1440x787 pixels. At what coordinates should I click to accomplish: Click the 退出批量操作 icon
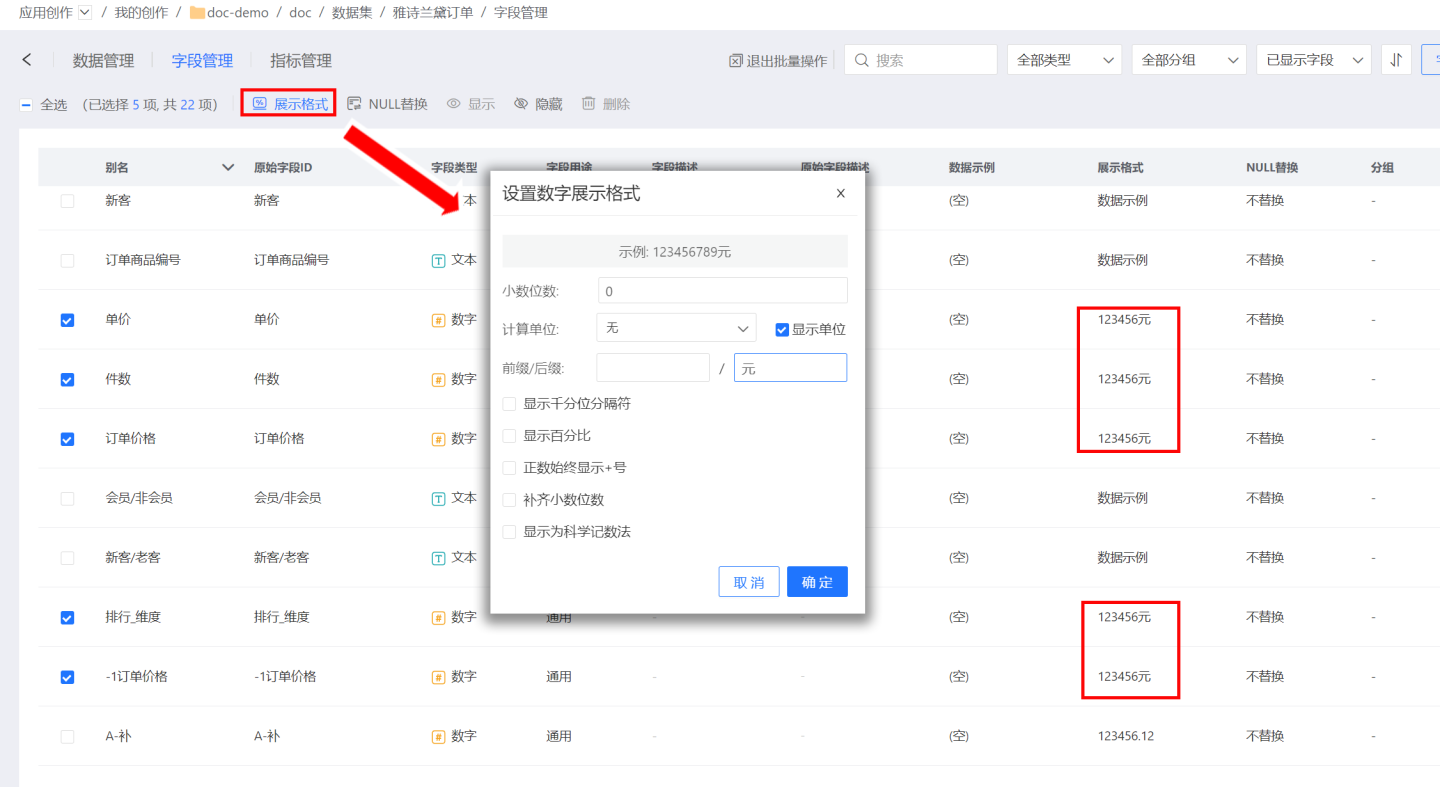click(736, 61)
